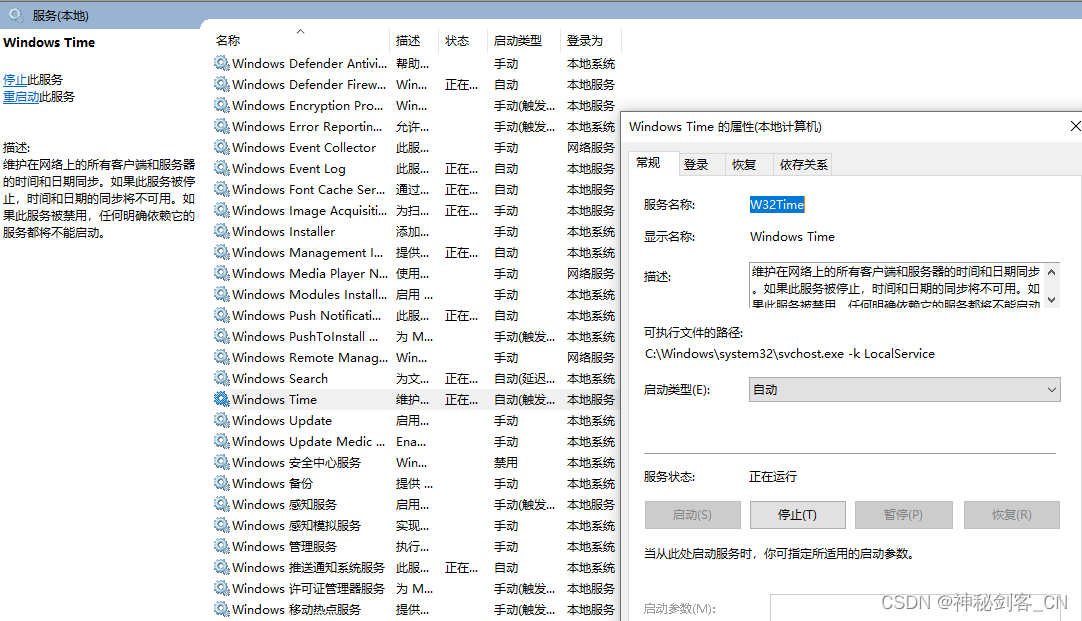Close the Windows Time properties dialog

[1075, 126]
